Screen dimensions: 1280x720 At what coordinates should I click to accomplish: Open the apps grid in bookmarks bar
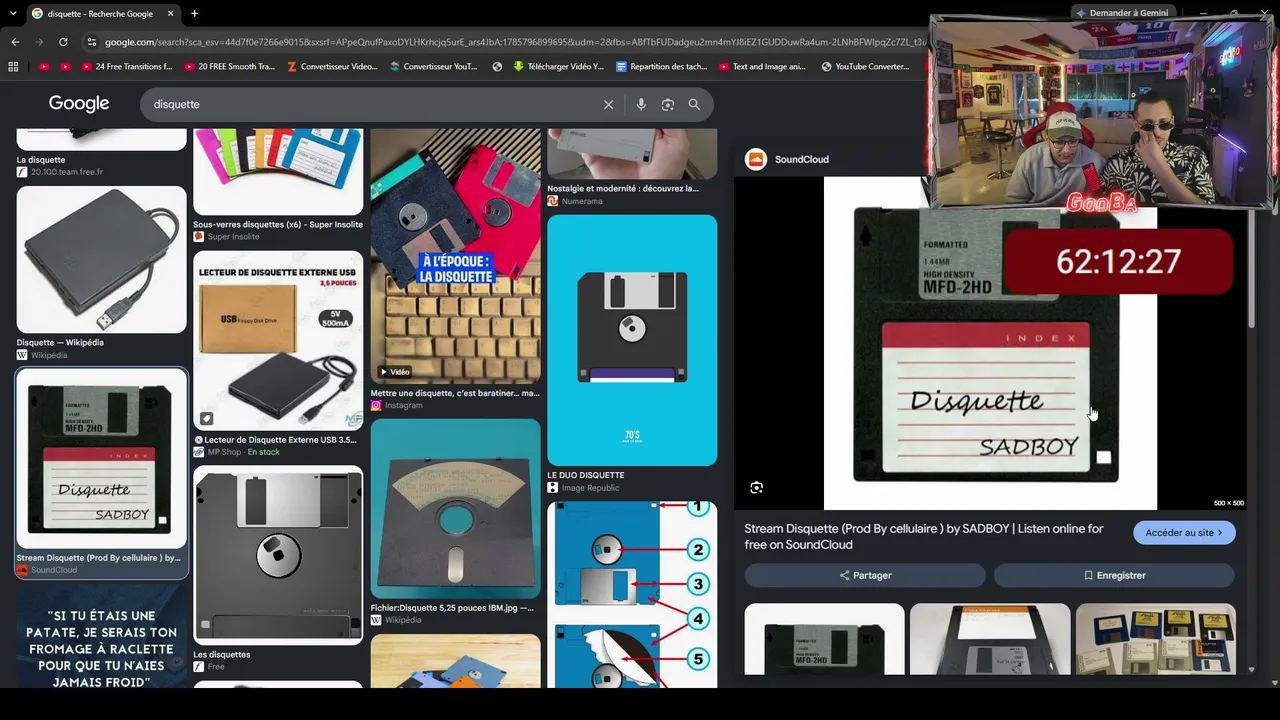[13, 67]
